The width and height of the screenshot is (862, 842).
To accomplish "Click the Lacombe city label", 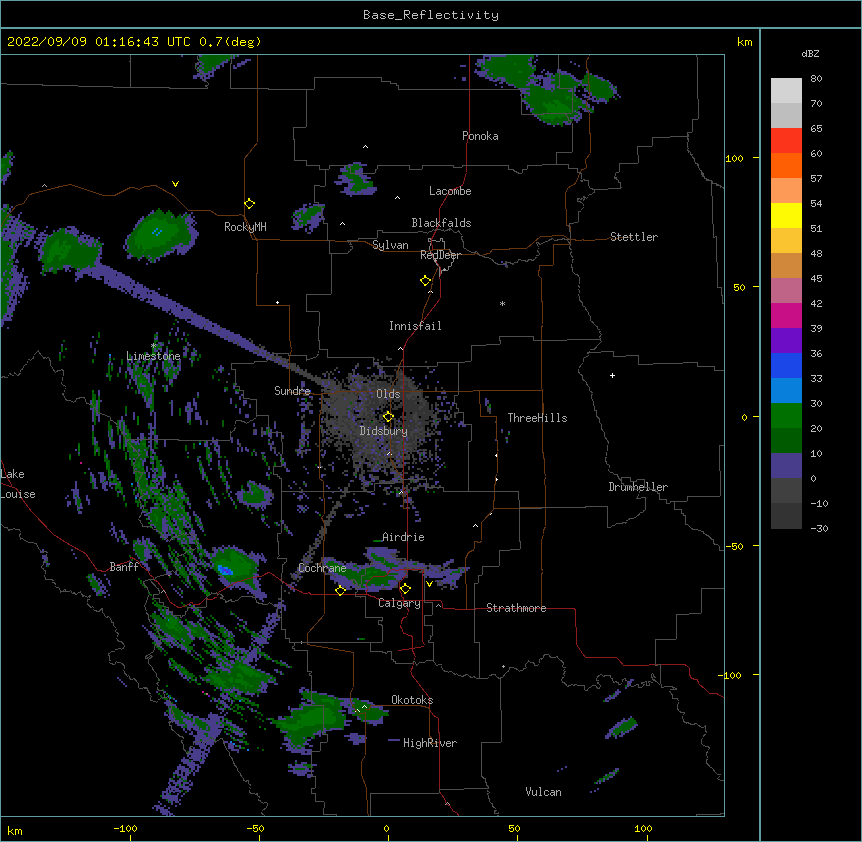I will (x=450, y=191).
